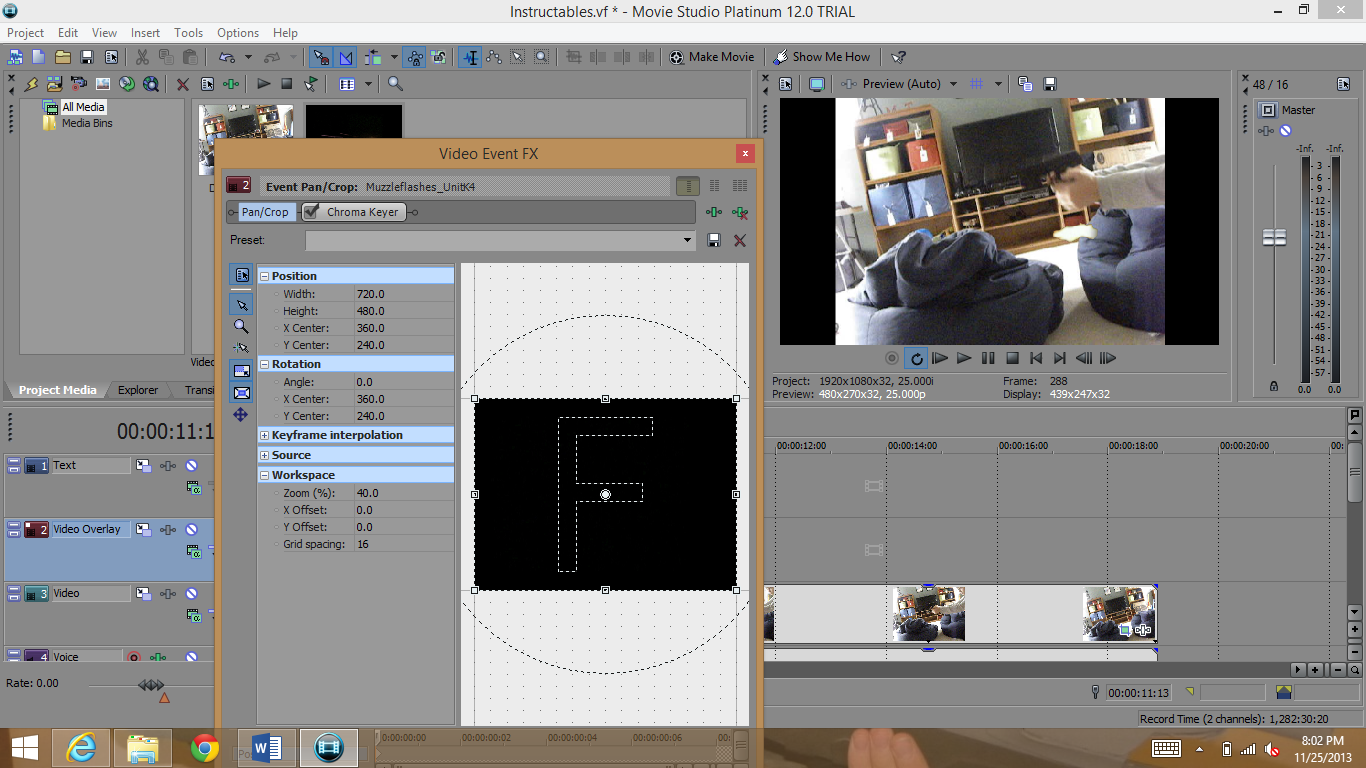Toggle Ignore Event Grouping icon

pos(438,57)
